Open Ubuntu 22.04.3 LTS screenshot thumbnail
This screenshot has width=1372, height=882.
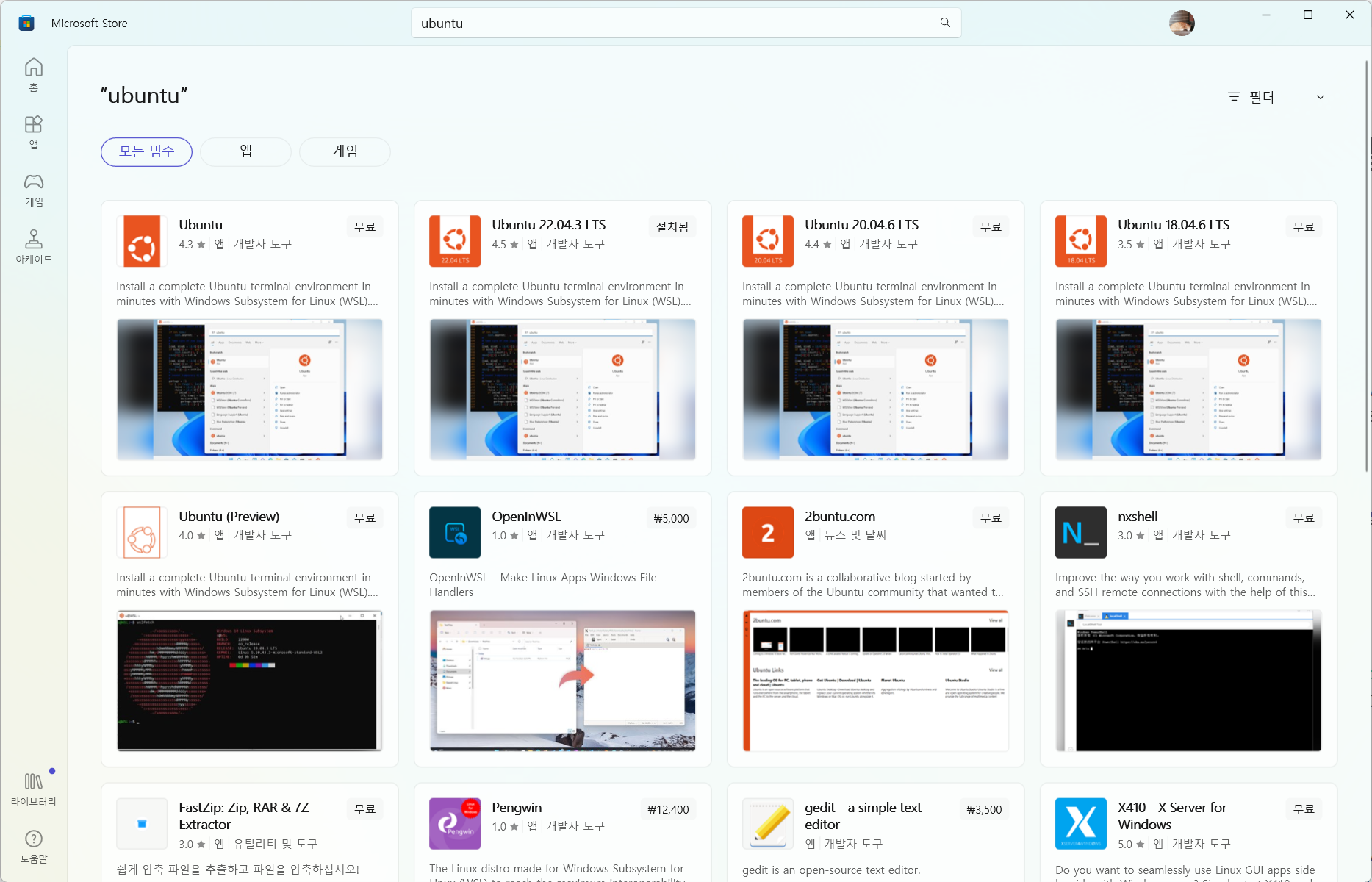(x=563, y=390)
